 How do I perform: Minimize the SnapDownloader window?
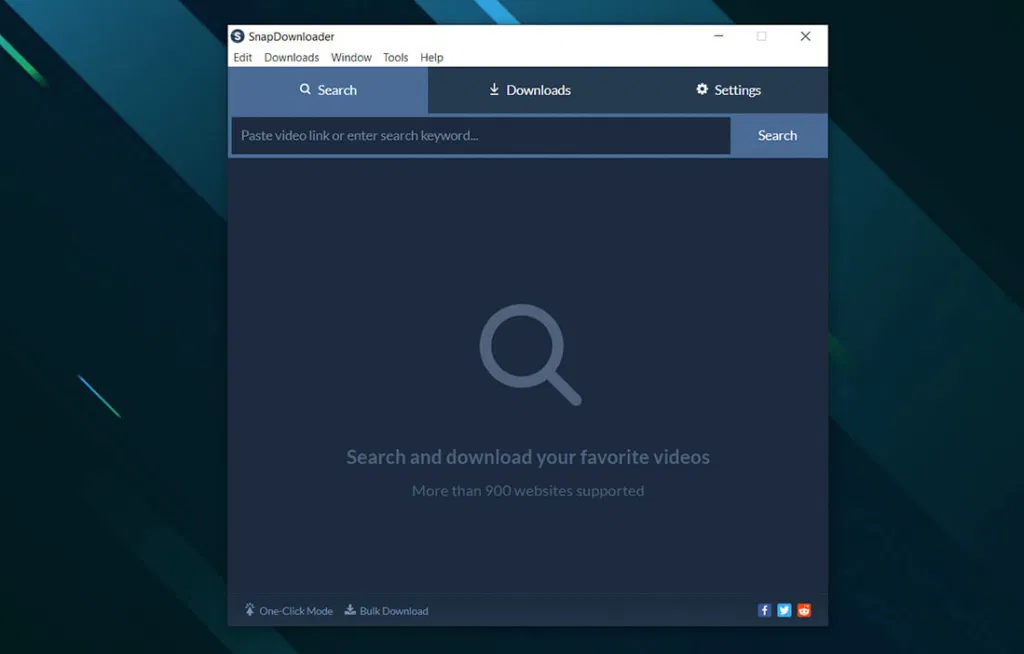(718, 36)
